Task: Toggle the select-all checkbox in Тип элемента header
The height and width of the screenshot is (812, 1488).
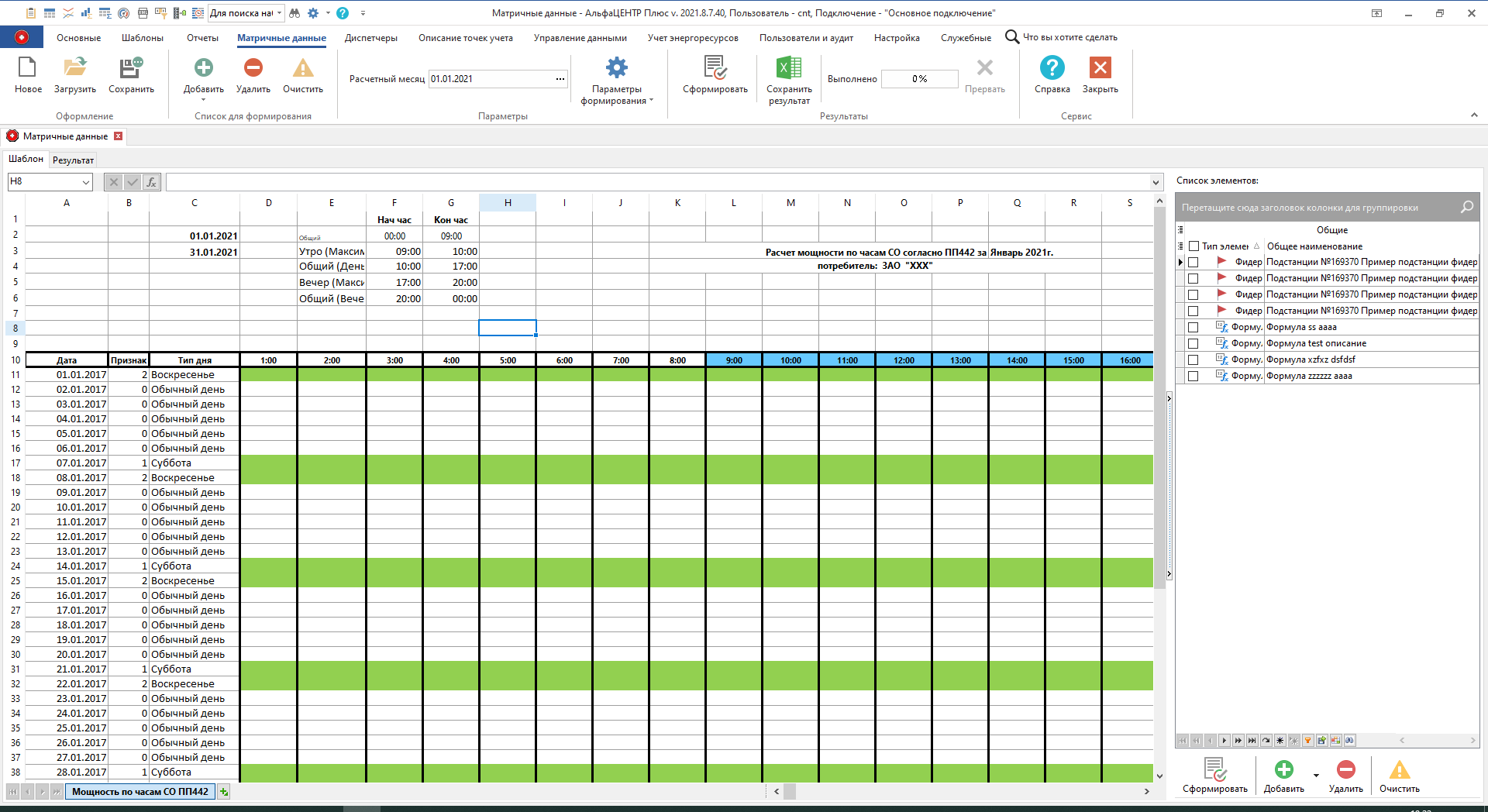Action: click(x=1193, y=246)
